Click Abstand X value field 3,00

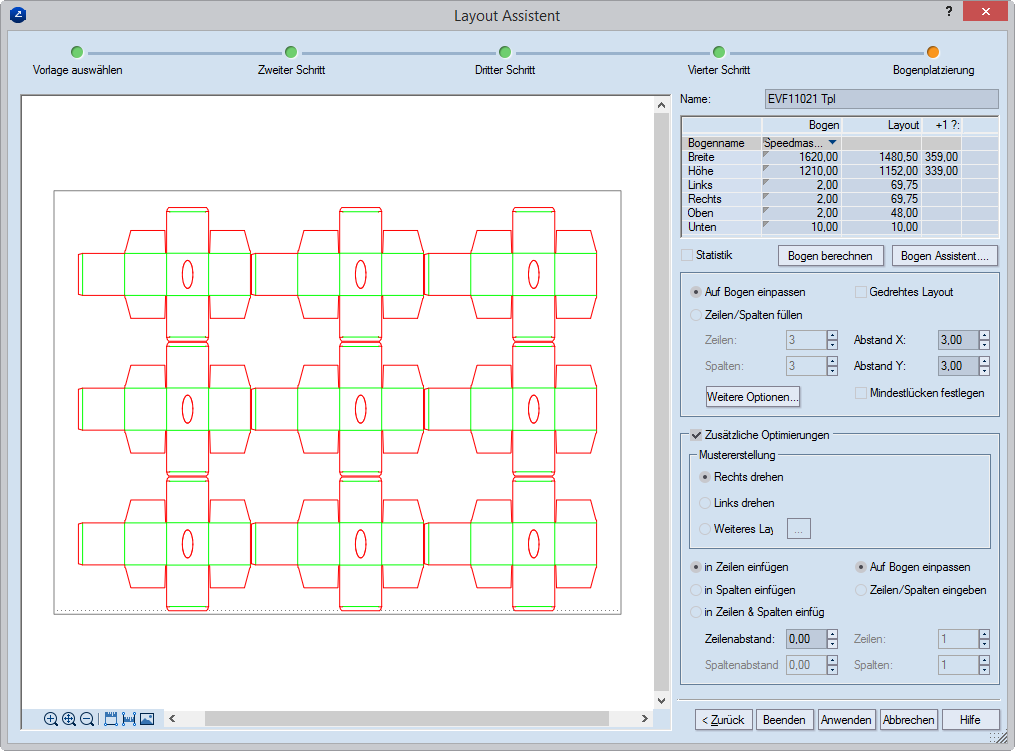(959, 340)
